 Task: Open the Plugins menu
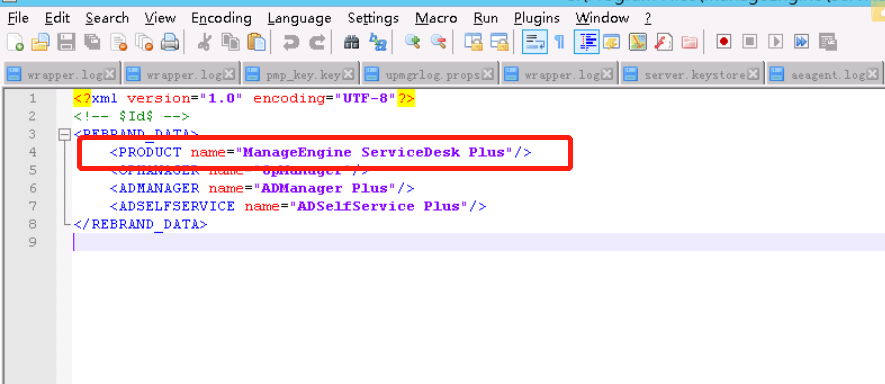[536, 18]
